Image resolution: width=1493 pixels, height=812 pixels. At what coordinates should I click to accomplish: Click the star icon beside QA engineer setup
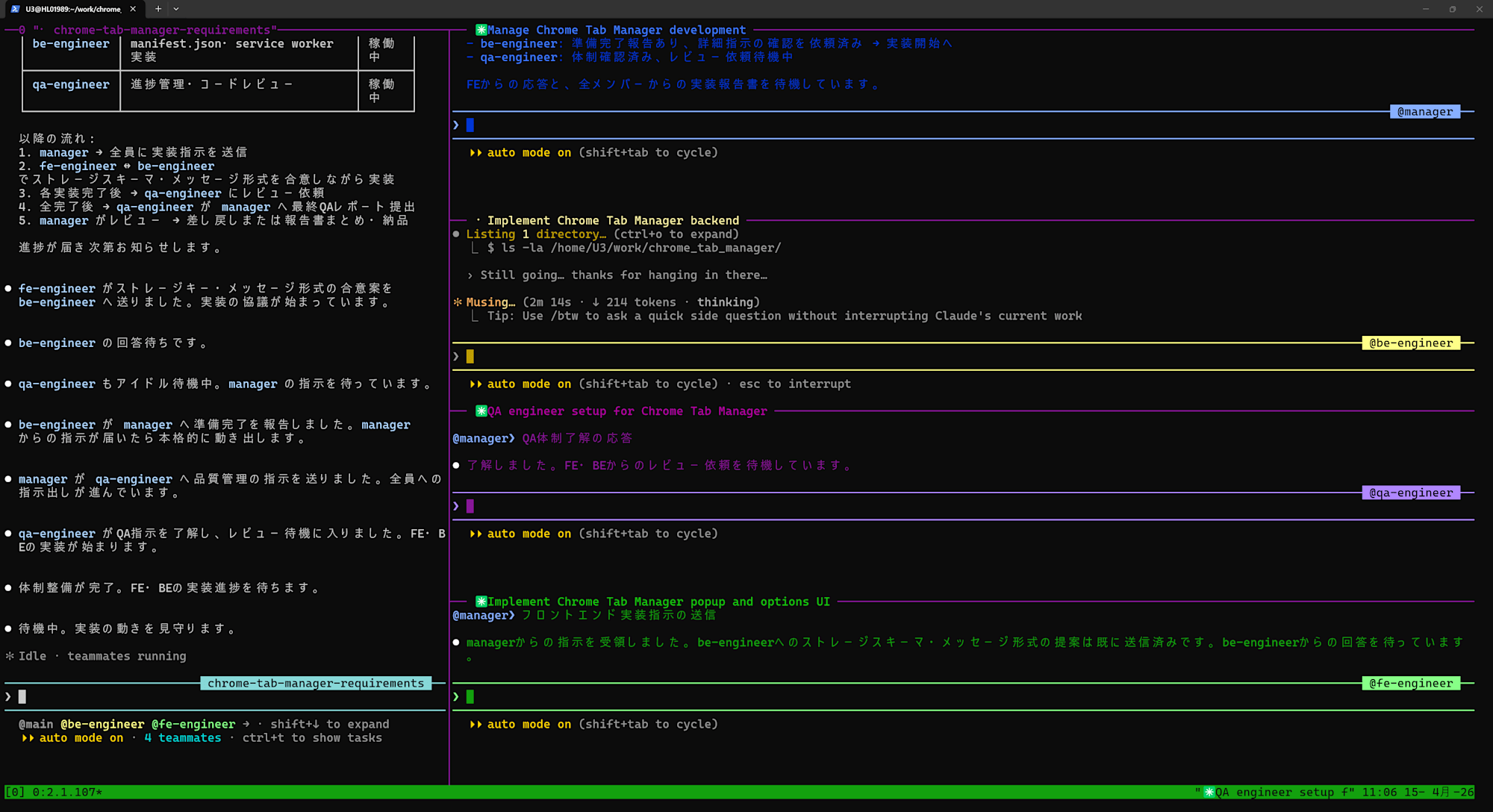pyautogui.click(x=481, y=411)
